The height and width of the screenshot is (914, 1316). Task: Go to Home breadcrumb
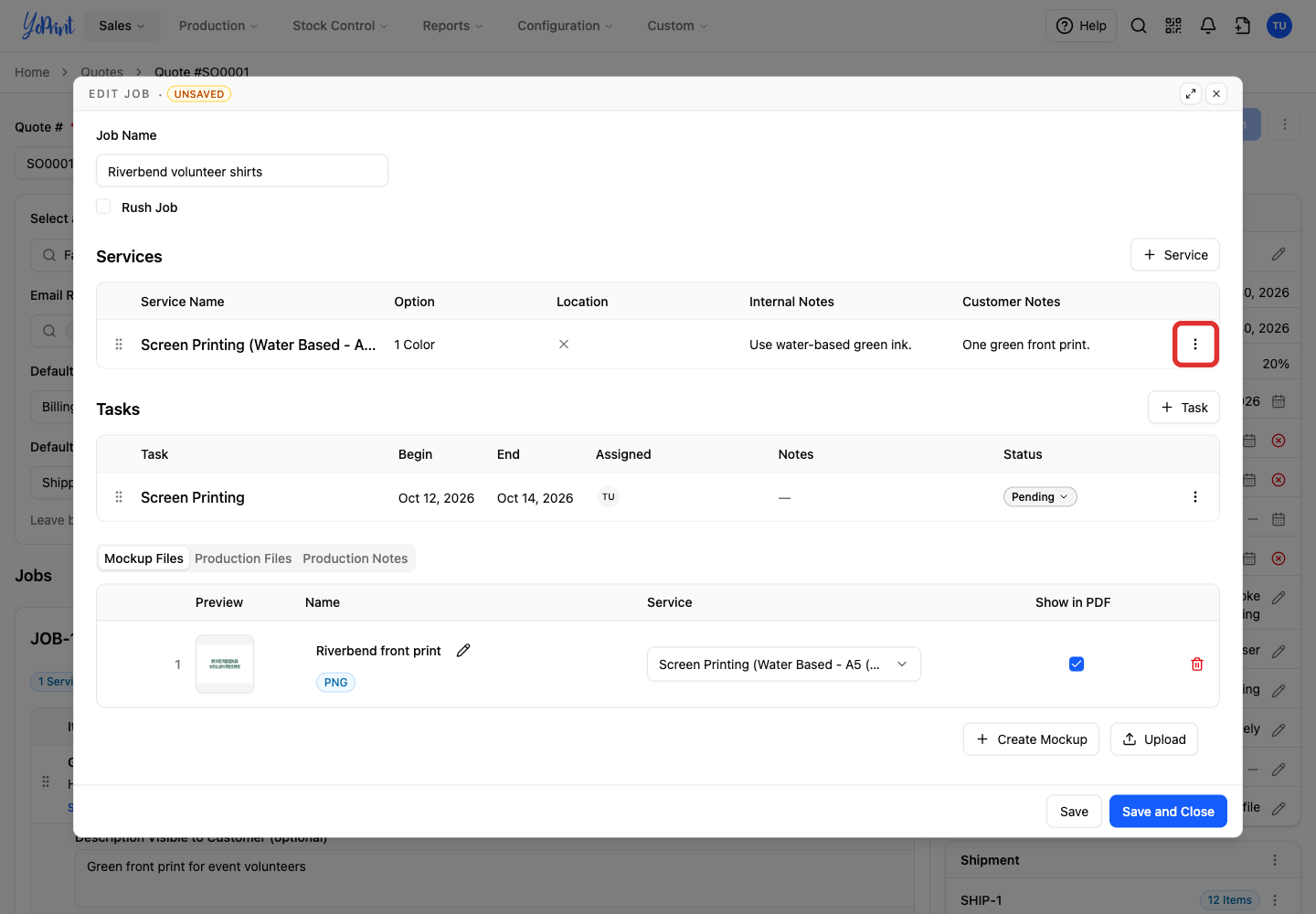32,72
